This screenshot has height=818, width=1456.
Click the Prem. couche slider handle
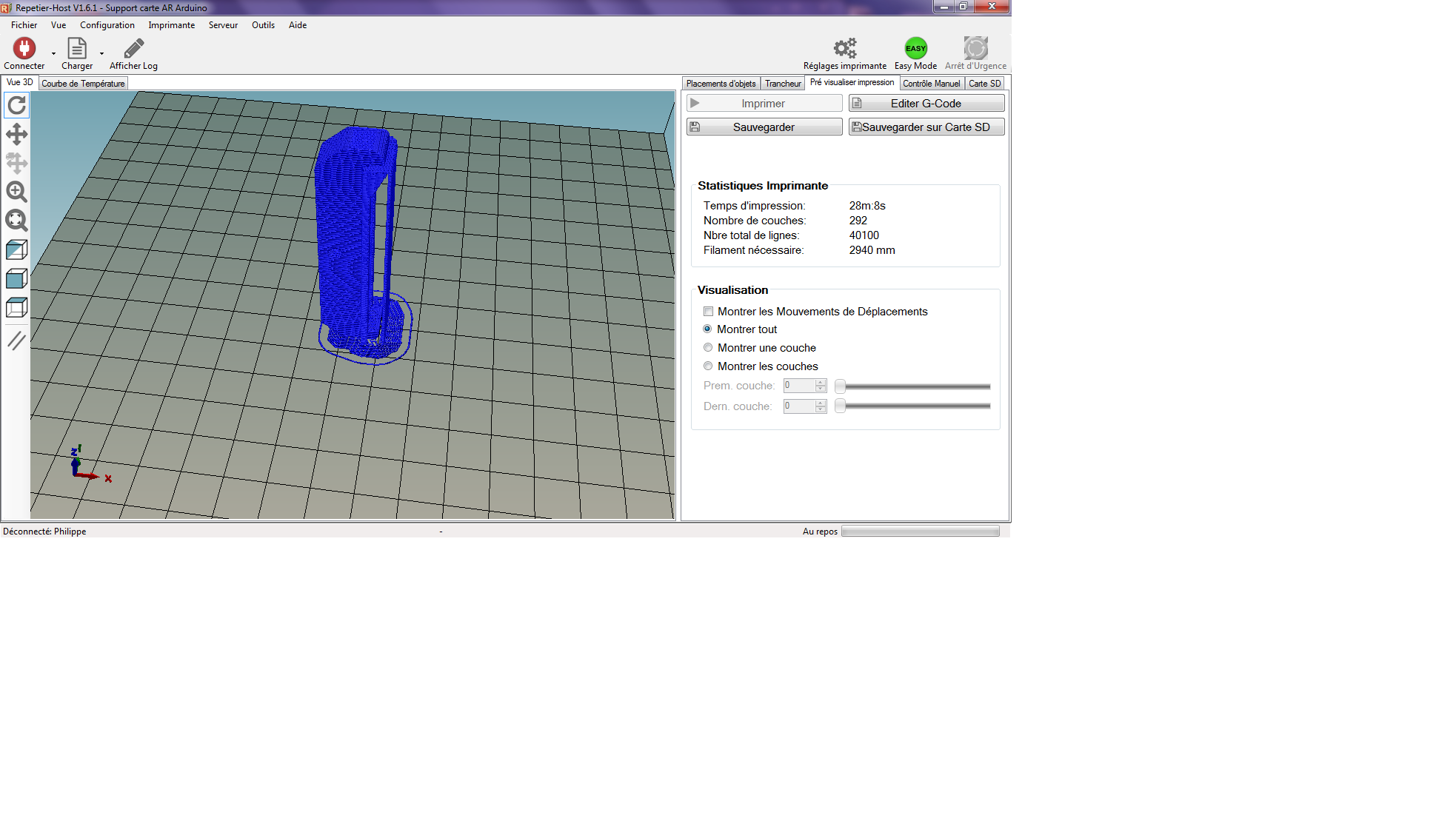pyautogui.click(x=840, y=386)
